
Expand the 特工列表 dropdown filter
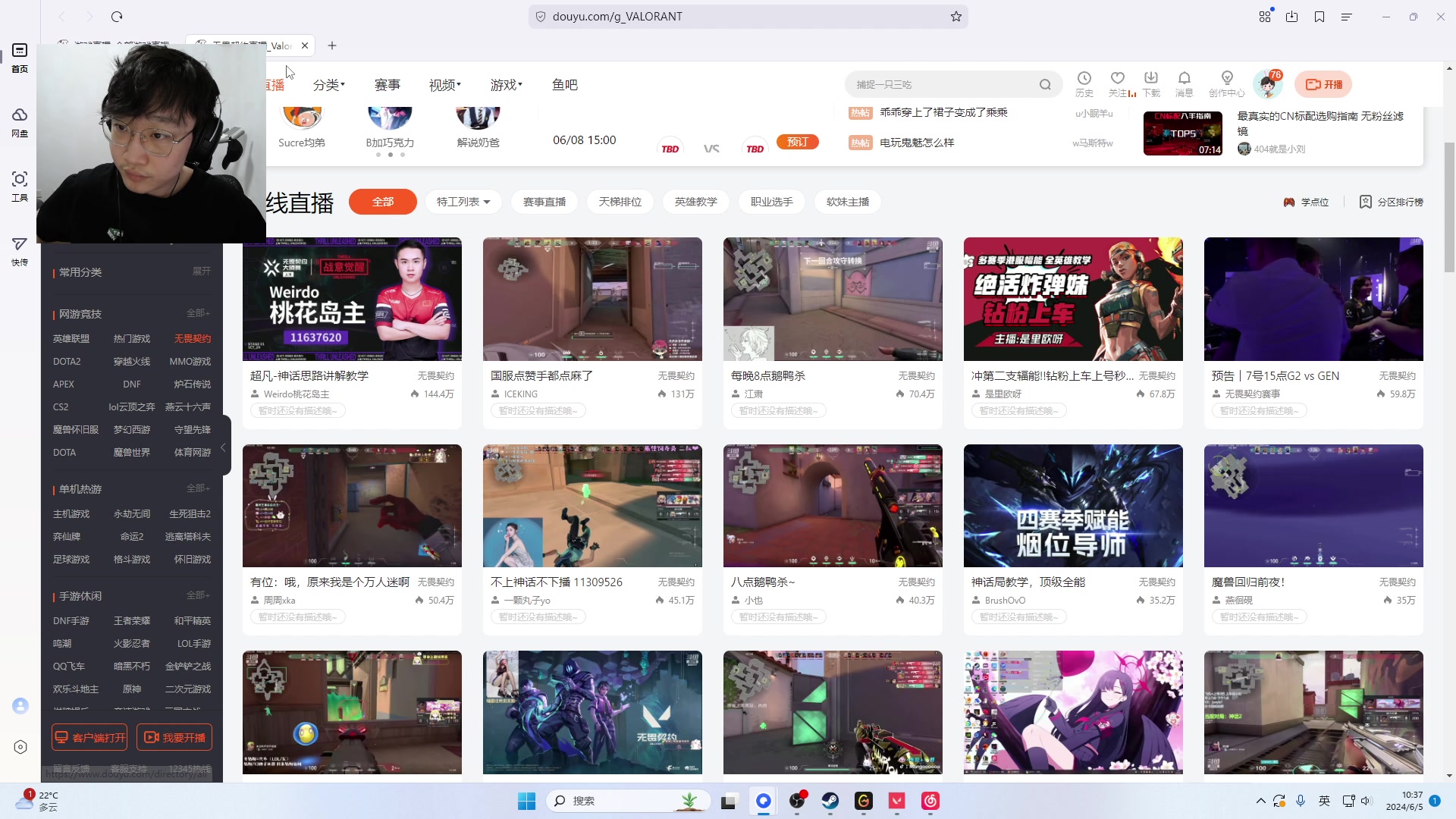(463, 202)
